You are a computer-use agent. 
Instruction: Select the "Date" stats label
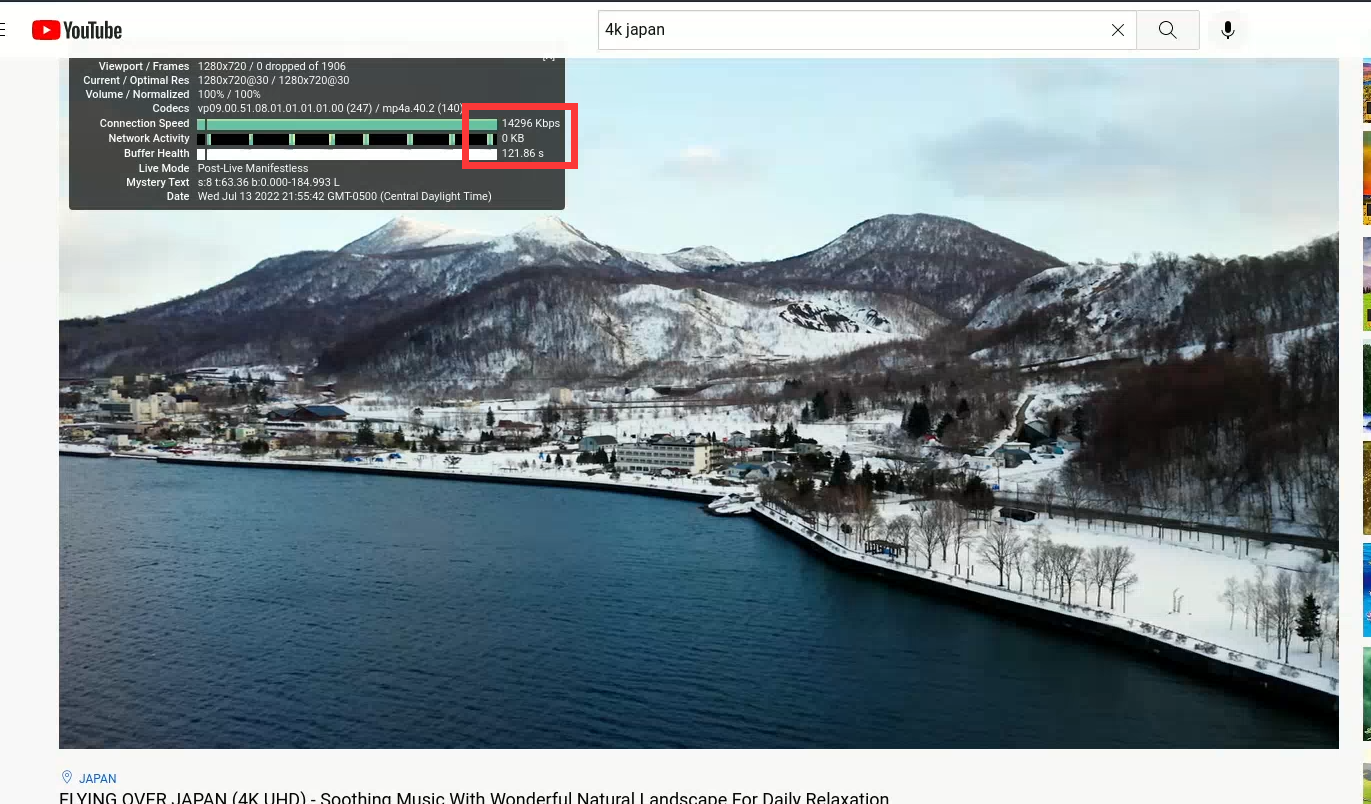coord(178,196)
